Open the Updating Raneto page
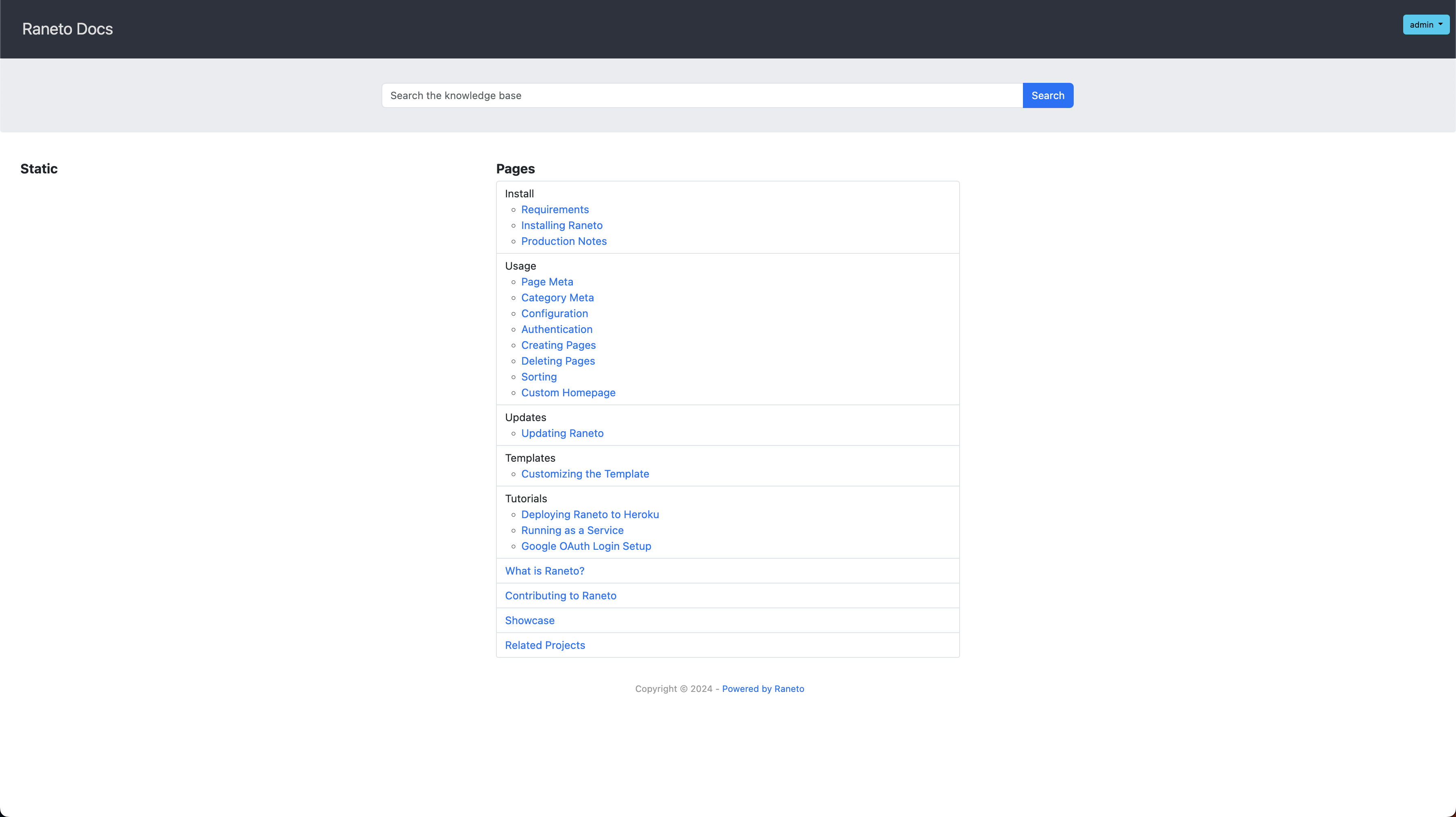Viewport: 1456px width, 817px height. (562, 433)
